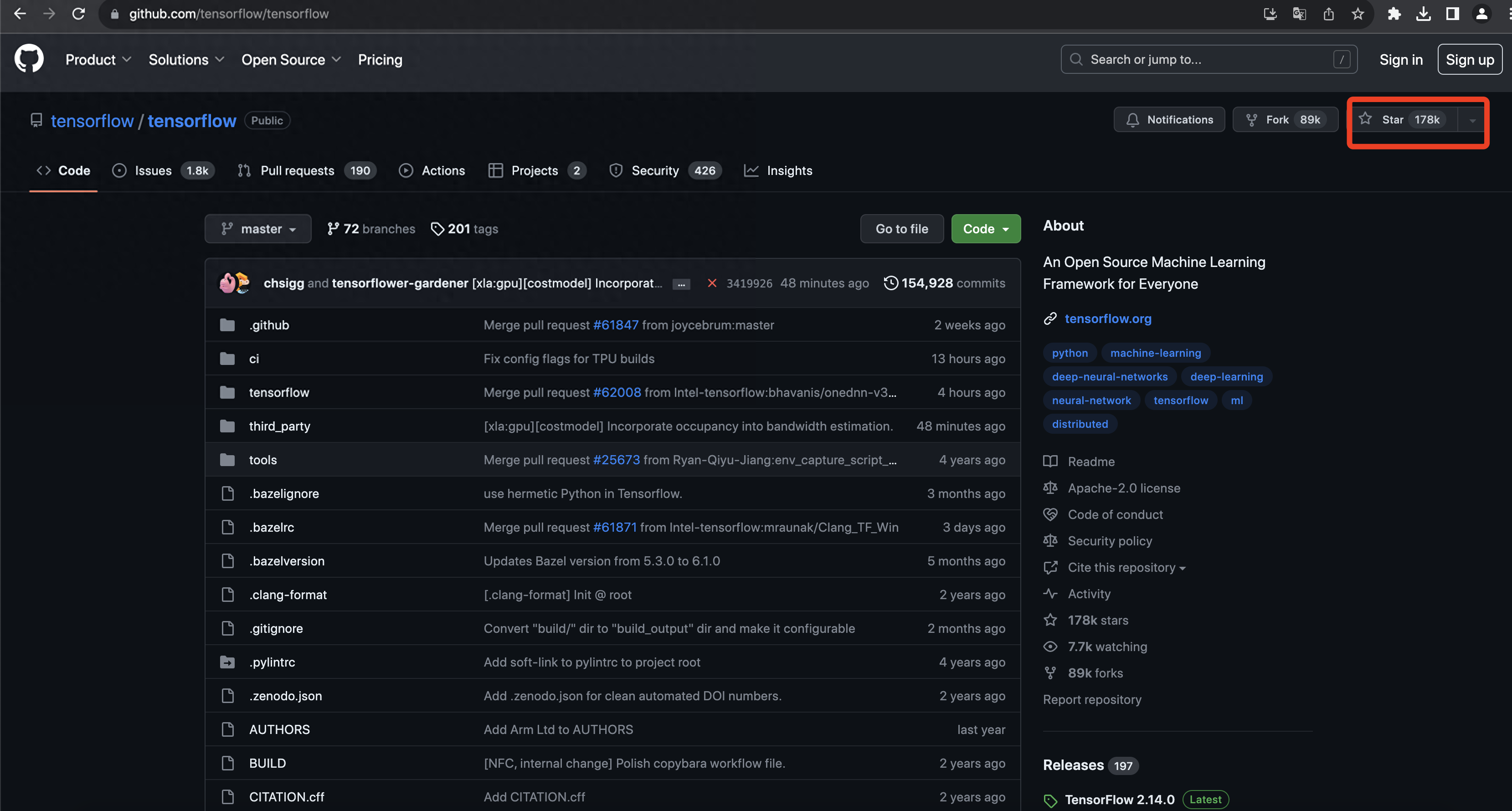Image resolution: width=1512 pixels, height=811 pixels.
Task: Click the eye icon beside 7.7k watching
Action: (1050, 646)
